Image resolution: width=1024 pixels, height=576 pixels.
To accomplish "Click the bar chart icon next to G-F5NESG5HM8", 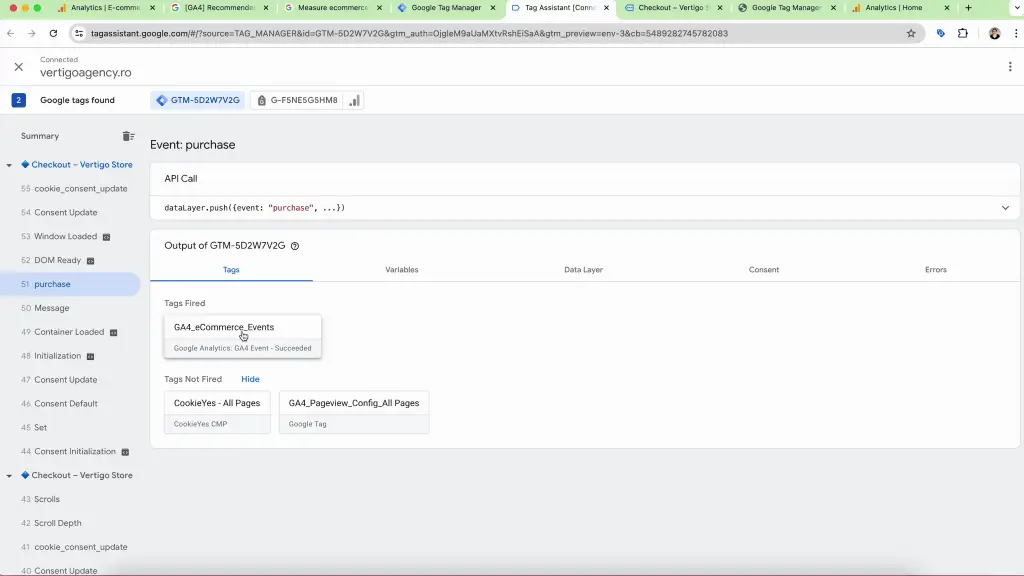I will pos(354,100).
